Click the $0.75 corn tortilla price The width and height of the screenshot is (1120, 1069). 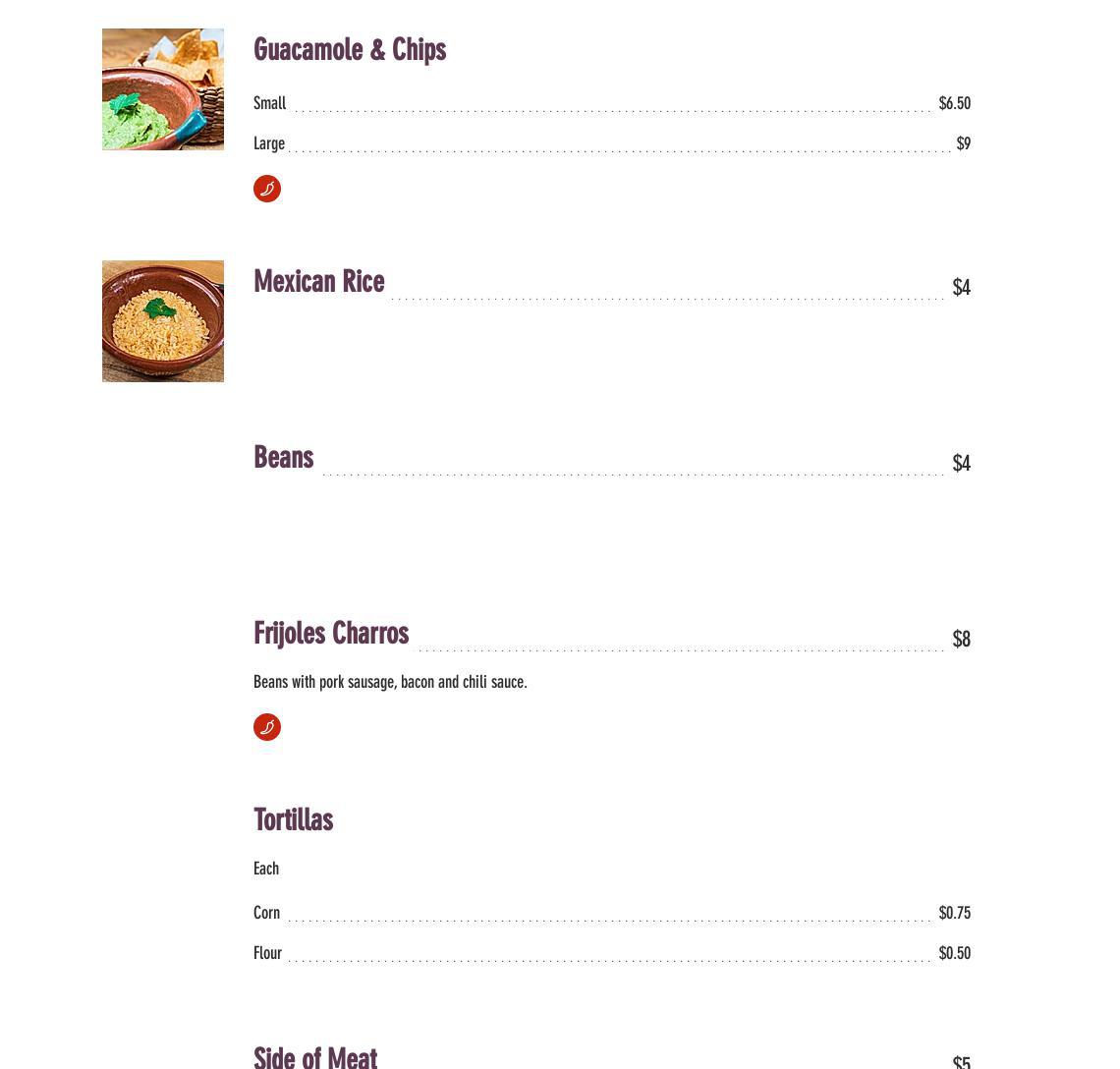click(954, 913)
